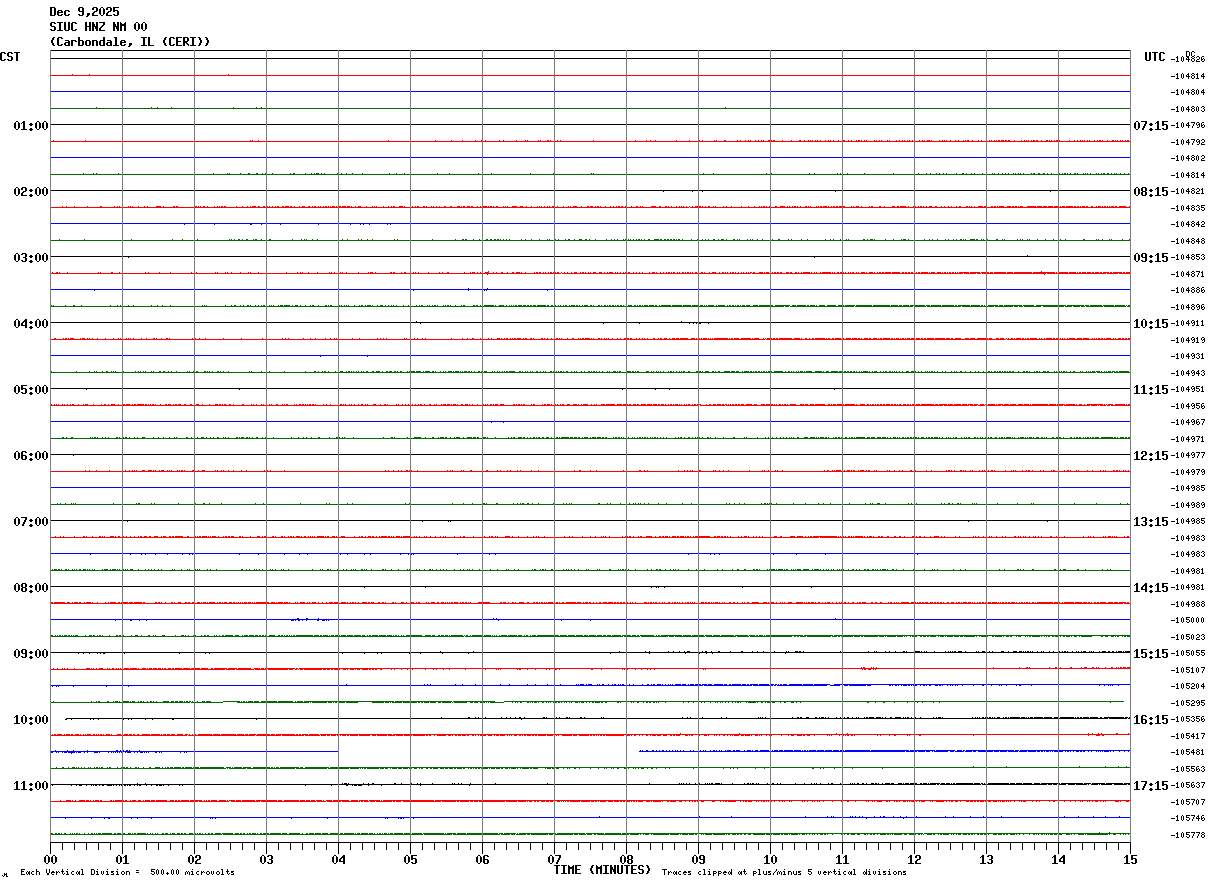The width and height of the screenshot is (1210, 886).
Task: Click the DC offset value '-105107'
Action: [x=1187, y=670]
